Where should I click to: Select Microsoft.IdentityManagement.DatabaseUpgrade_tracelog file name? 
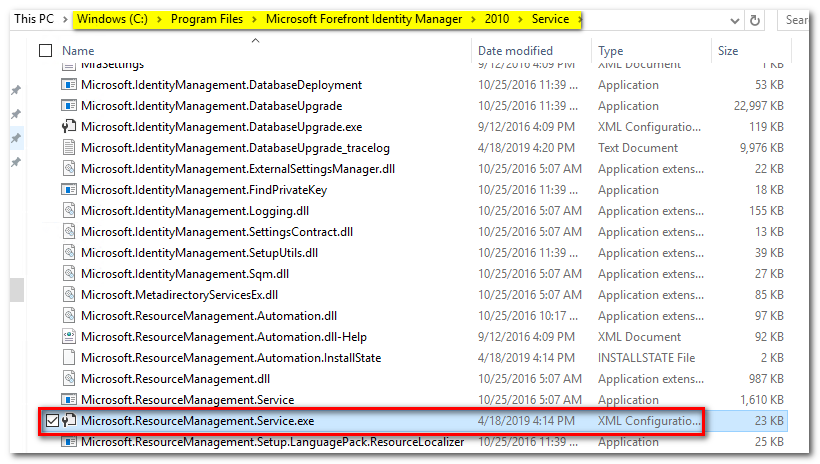click(x=235, y=148)
